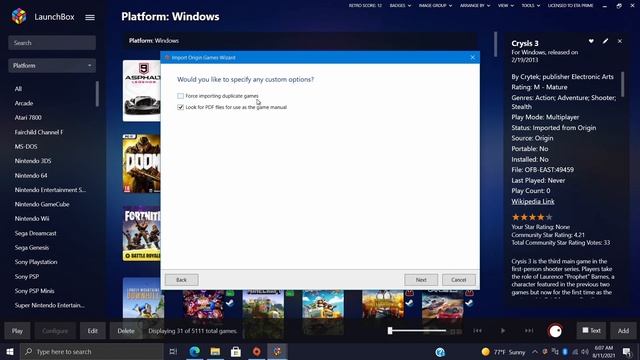Skip to previous music track
The height and width of the screenshot is (360, 640).
(x=478, y=331)
